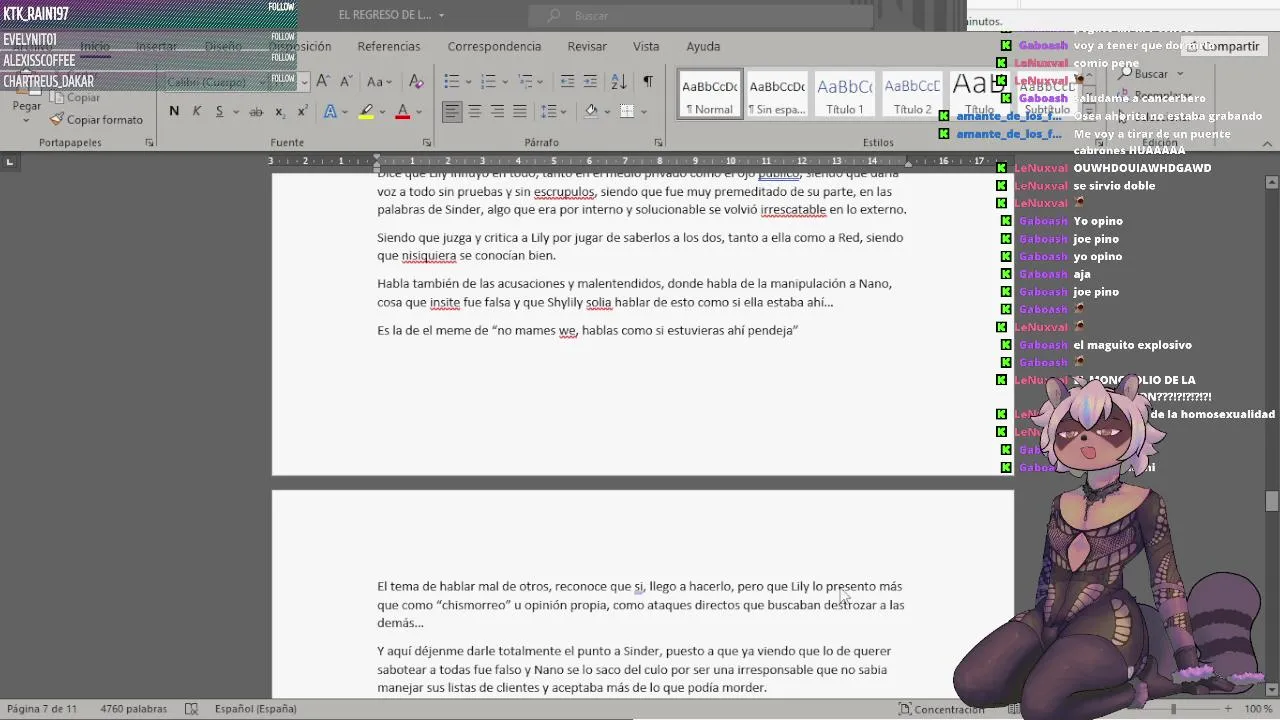Clear all formatting with the eraser icon
The width and height of the screenshot is (1280, 720).
coord(417,82)
